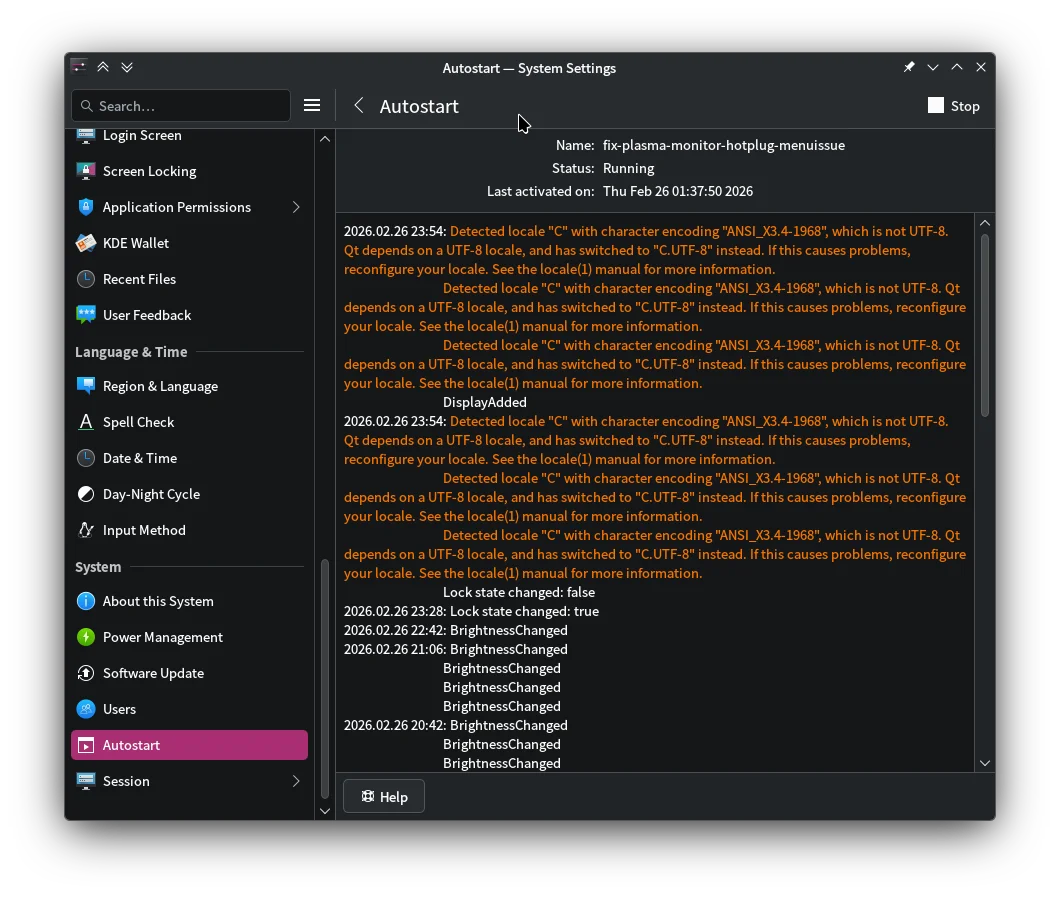The image size is (1060, 897).
Task: Click the Search settings field
Action: pos(181,106)
